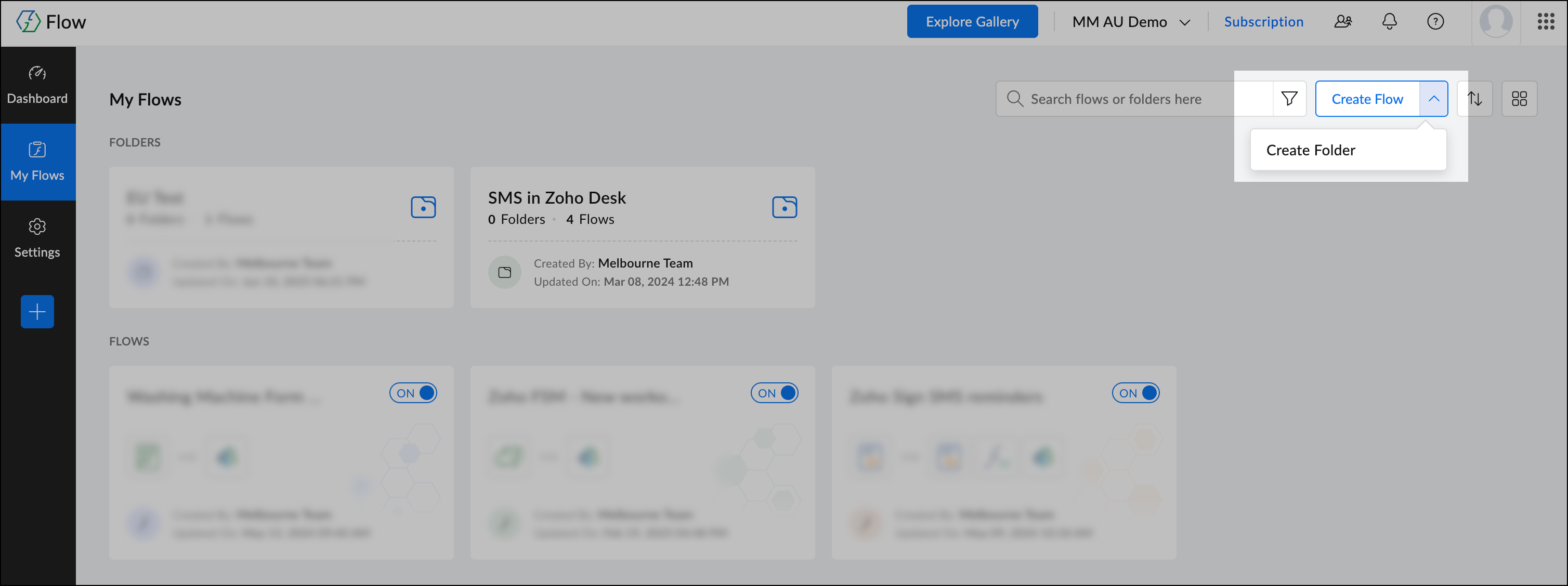This screenshot has height=586, width=1568.
Task: Switch to grid view icon
Action: 1519,99
